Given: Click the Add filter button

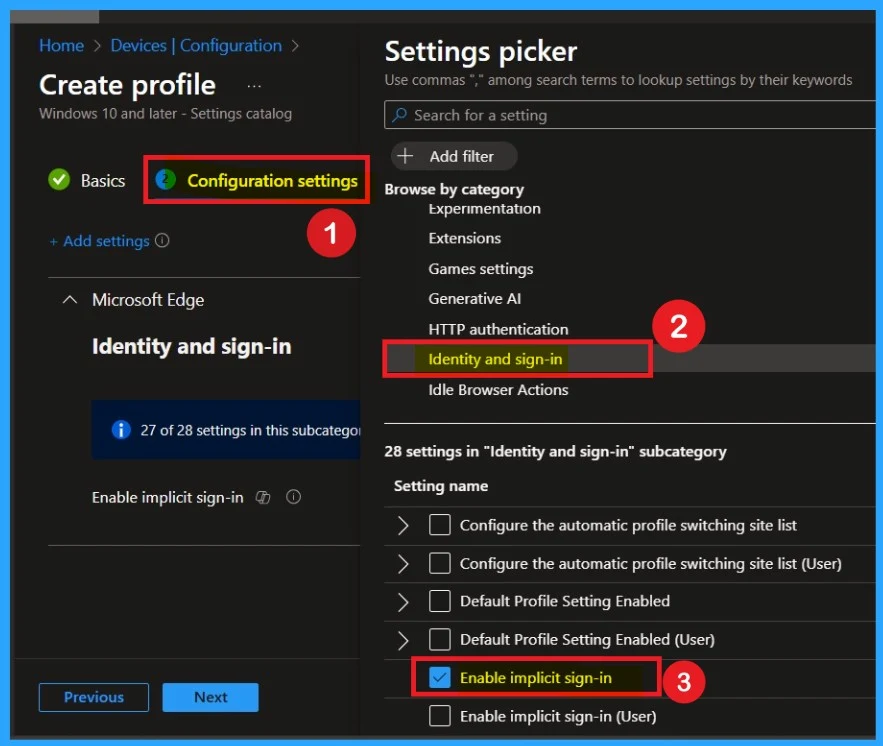Looking at the screenshot, I should (454, 156).
